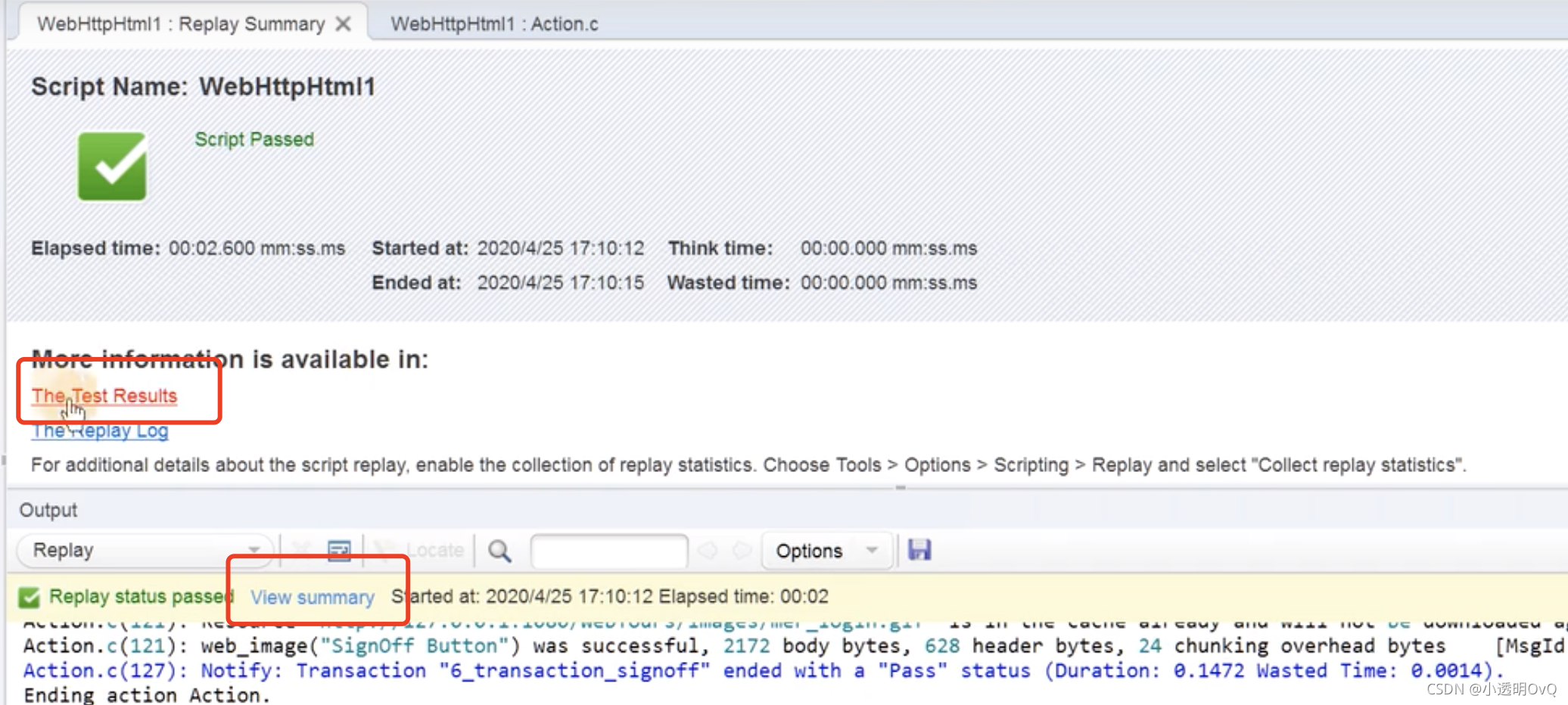This screenshot has height=705, width=1568.
Task: Click the green Replay status passed check icon
Action: [30, 598]
